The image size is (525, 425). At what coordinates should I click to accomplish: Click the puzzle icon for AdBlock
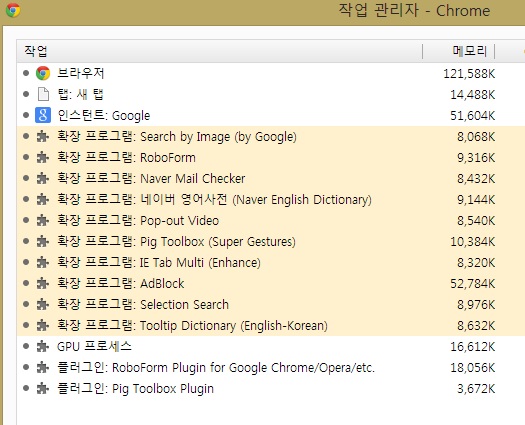43,283
